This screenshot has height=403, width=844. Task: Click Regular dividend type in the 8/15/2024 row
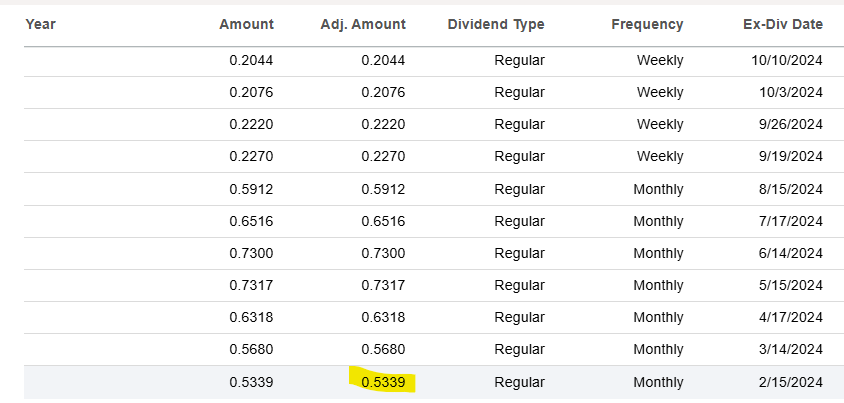tap(519, 189)
